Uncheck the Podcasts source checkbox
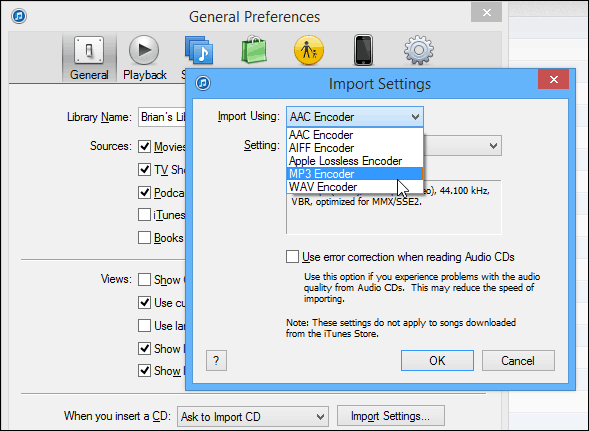The height and width of the screenshot is (431, 589). pyautogui.click(x=144, y=192)
